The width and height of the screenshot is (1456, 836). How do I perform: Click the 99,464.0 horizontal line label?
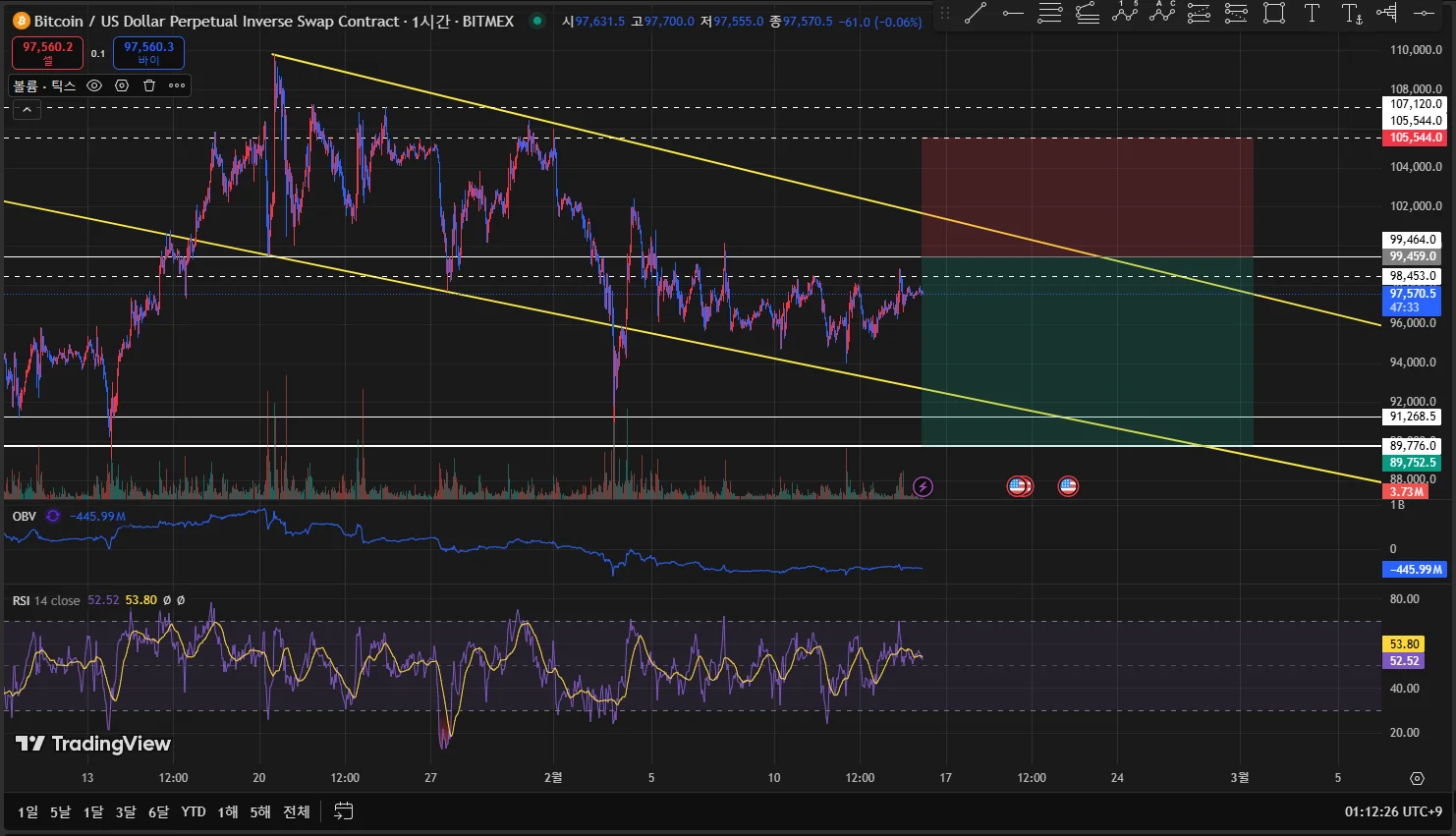(x=1413, y=240)
